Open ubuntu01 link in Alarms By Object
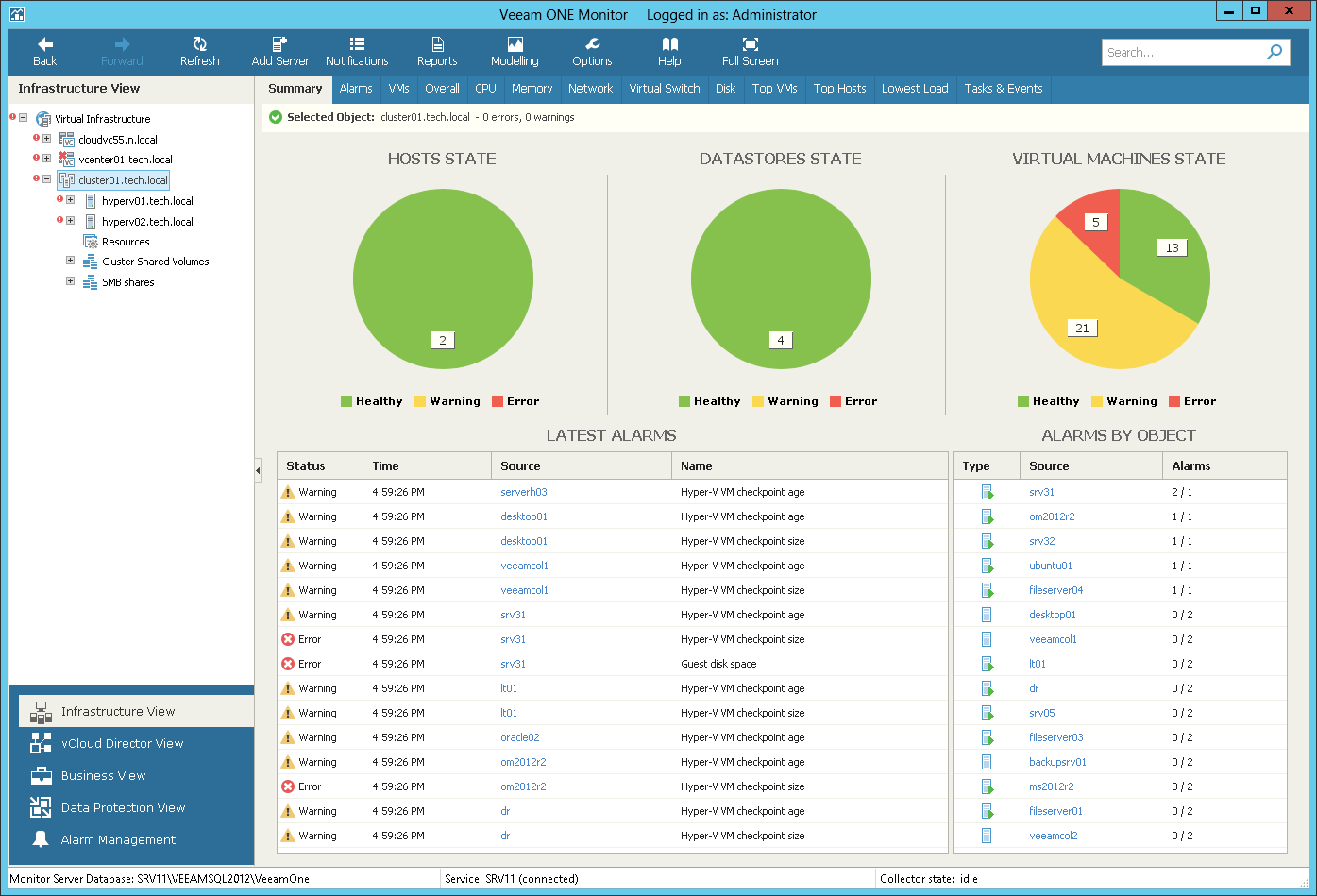Screen dimensions: 1317x896 click(1051, 566)
